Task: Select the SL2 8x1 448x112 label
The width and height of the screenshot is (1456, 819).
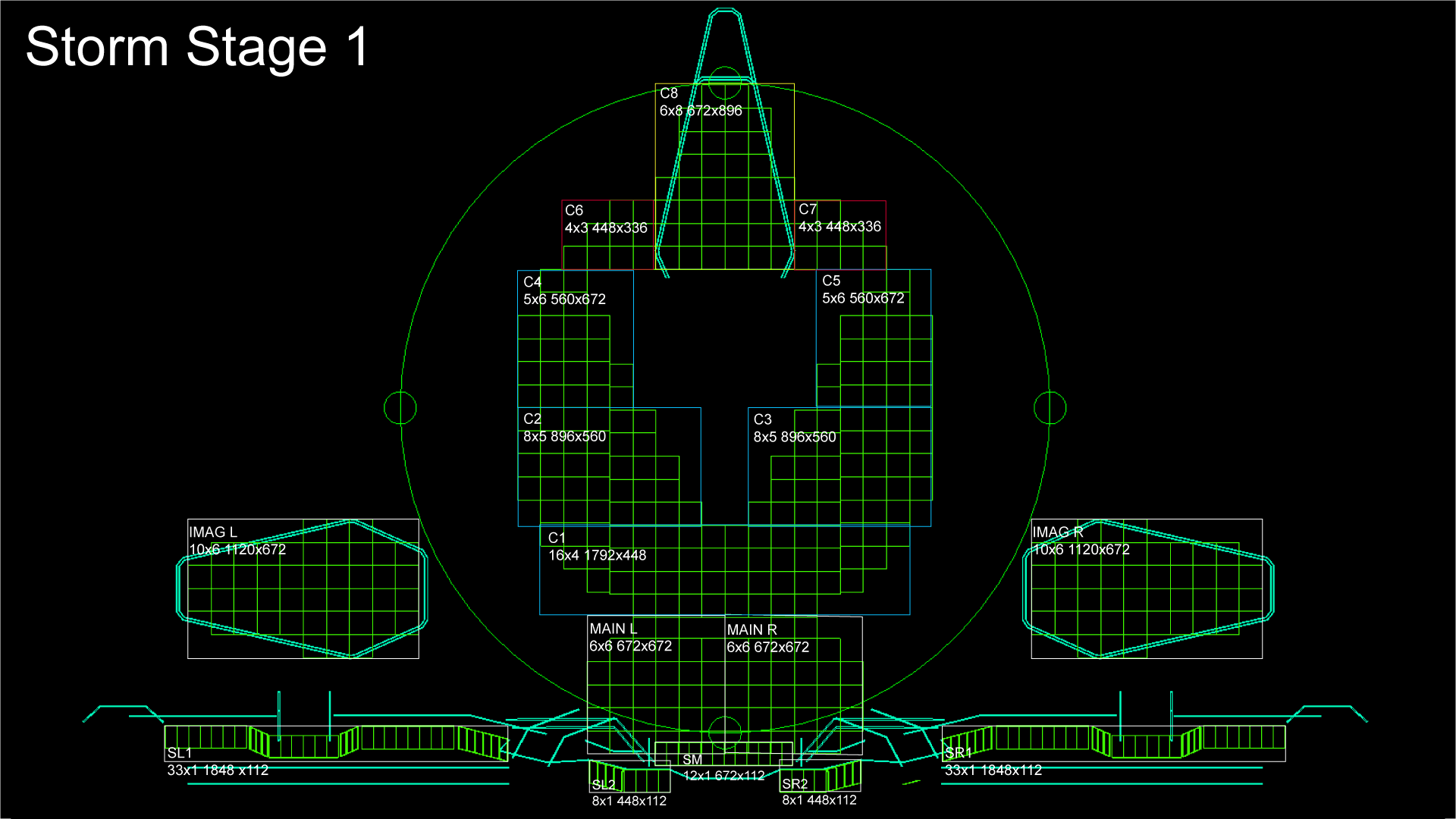Action: tap(629, 793)
